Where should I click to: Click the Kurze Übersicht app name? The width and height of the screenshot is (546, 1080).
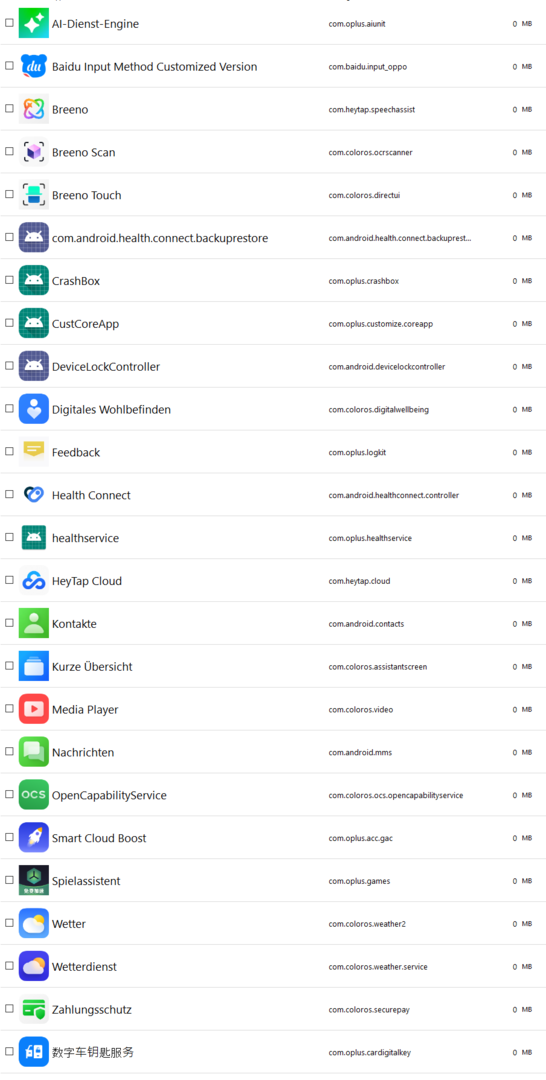tap(92, 667)
